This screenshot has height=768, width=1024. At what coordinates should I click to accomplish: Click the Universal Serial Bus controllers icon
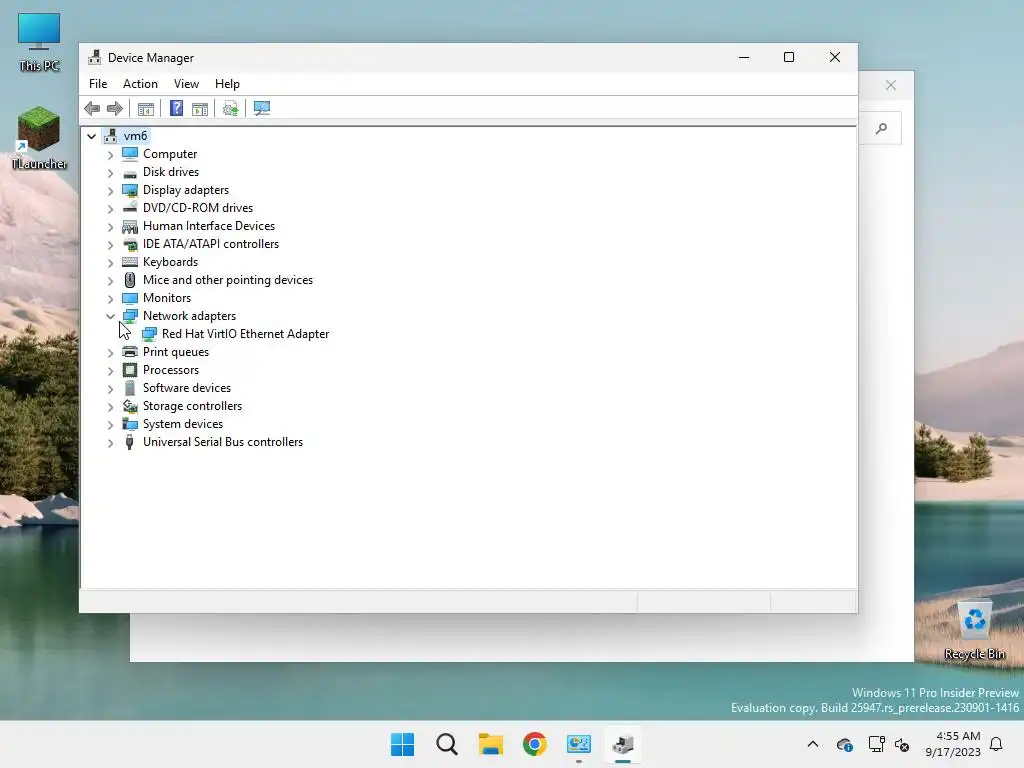130,442
